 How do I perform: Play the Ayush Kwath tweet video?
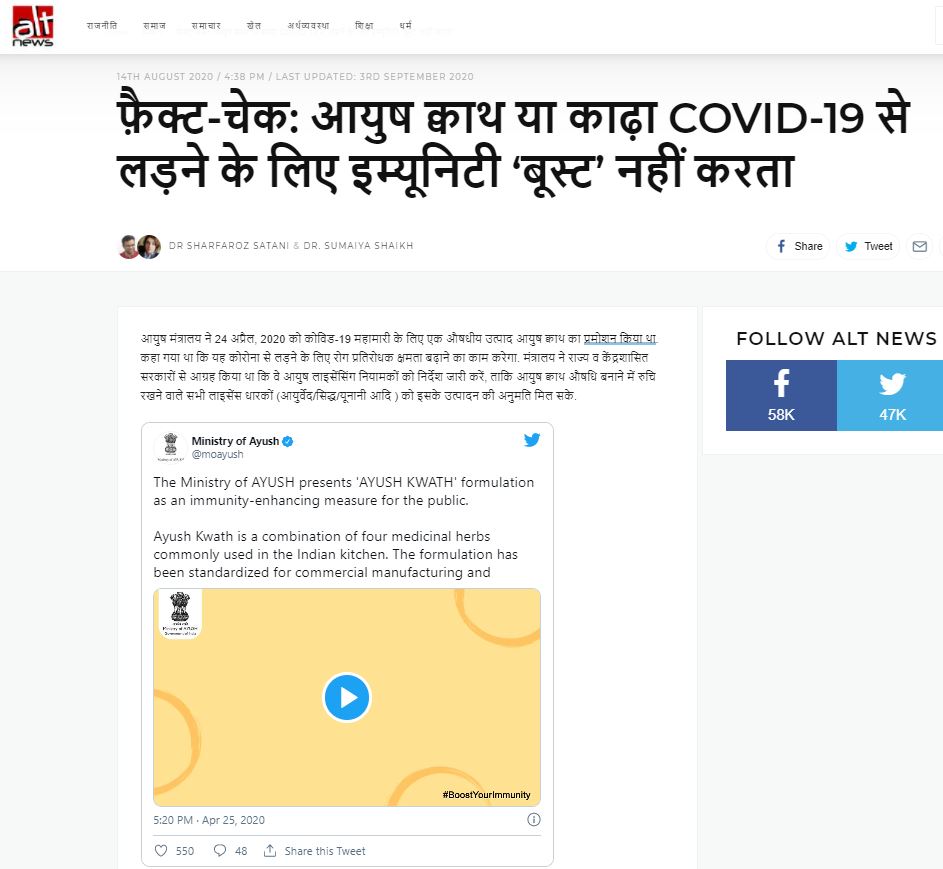[x=346, y=698]
